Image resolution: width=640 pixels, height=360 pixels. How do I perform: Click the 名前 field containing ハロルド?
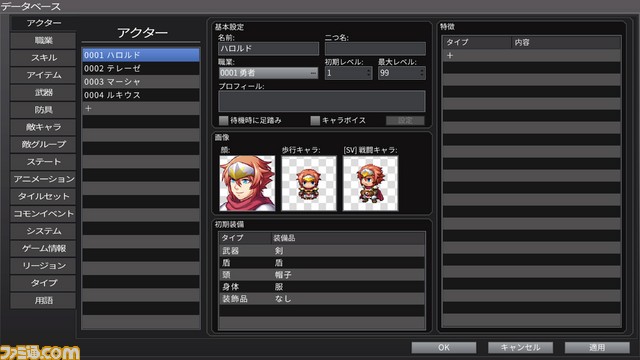tap(269, 49)
